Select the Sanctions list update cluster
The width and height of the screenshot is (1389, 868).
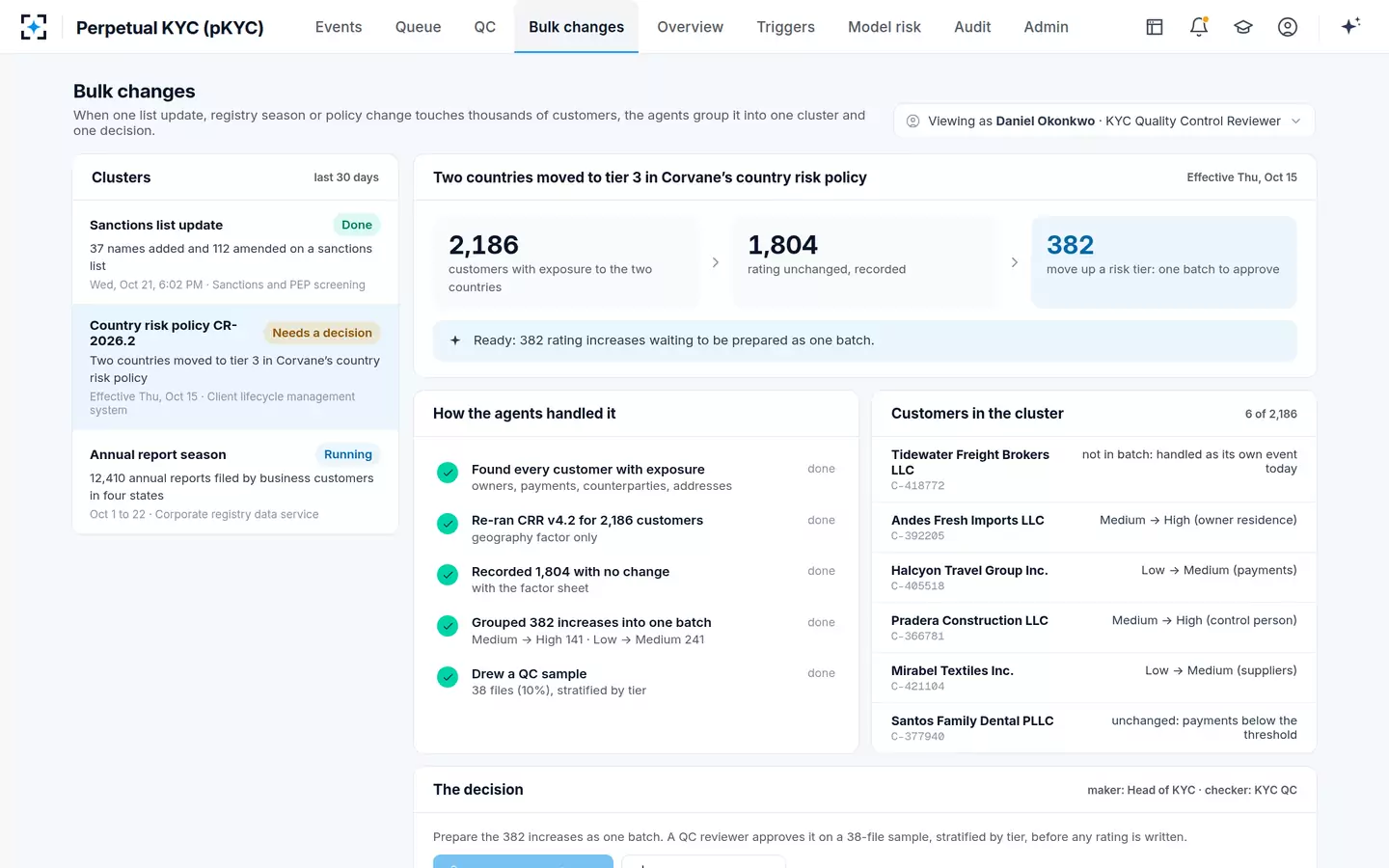[x=235, y=253]
